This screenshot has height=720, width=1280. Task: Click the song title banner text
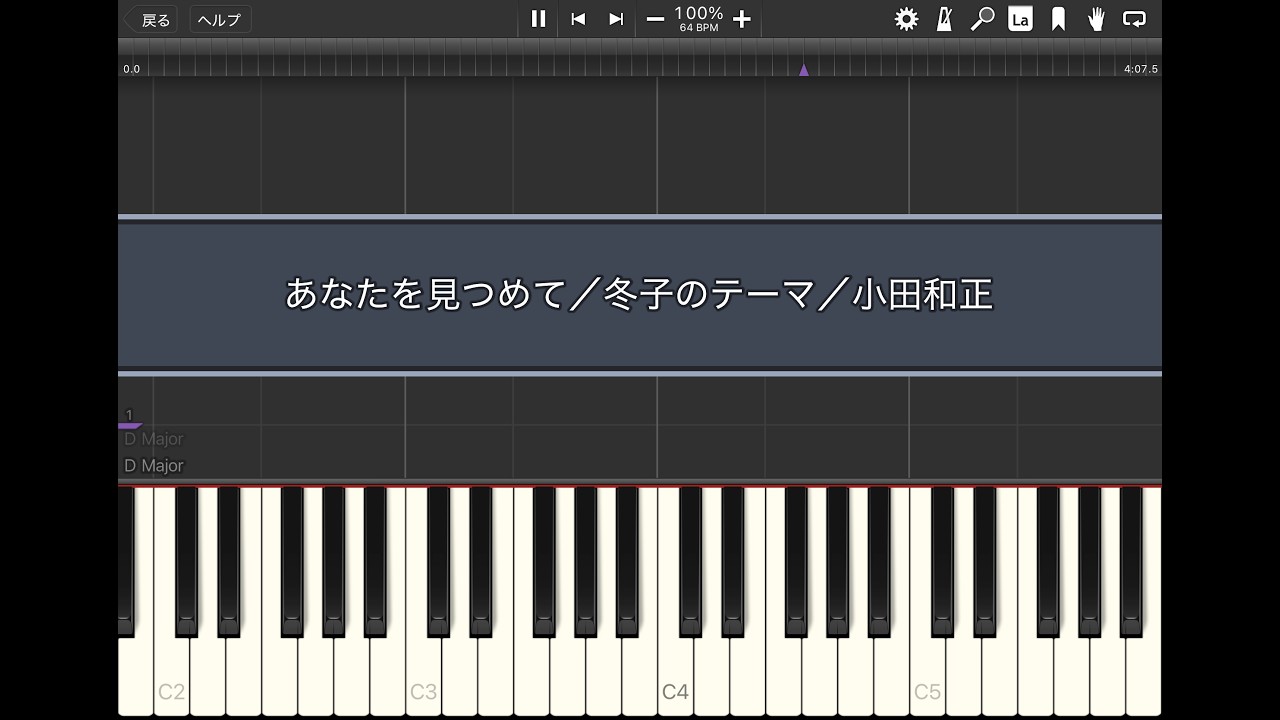click(639, 295)
